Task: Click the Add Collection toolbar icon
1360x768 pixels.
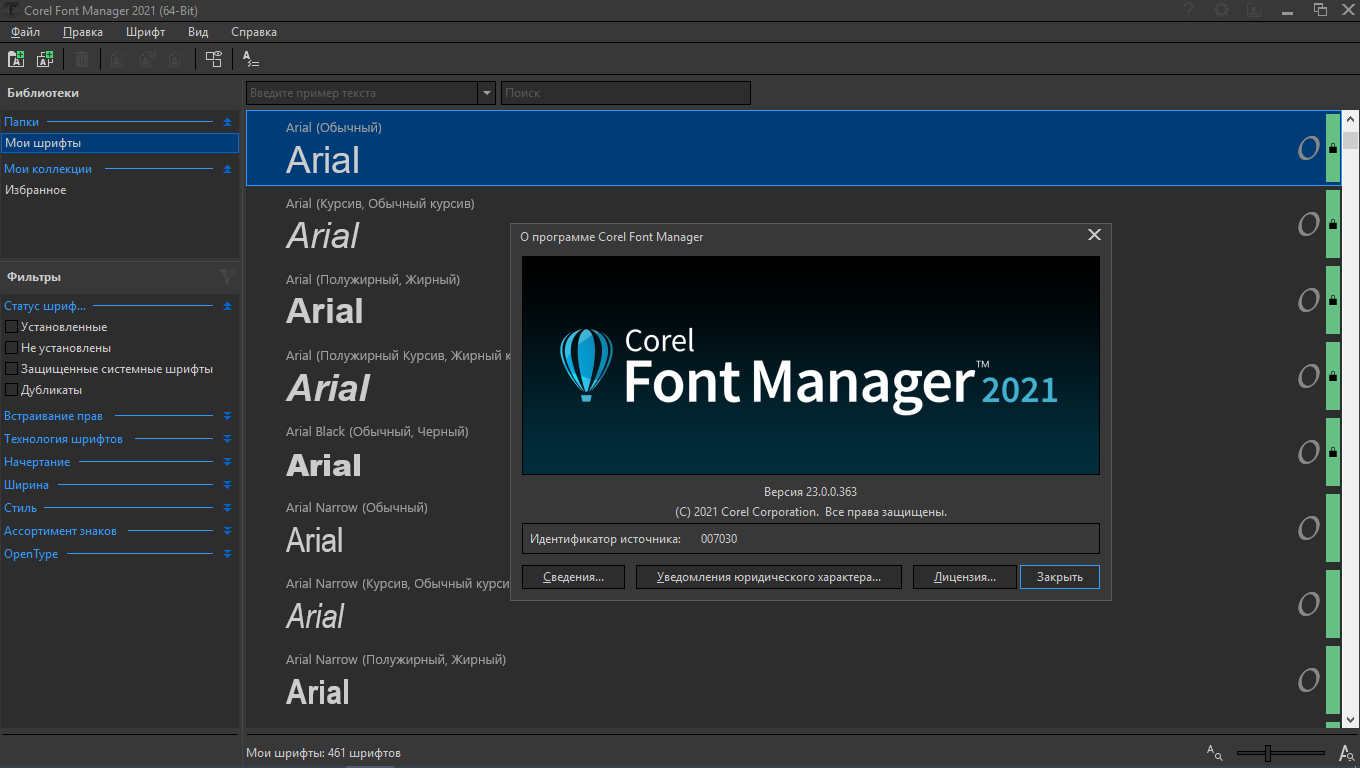Action: coord(45,59)
